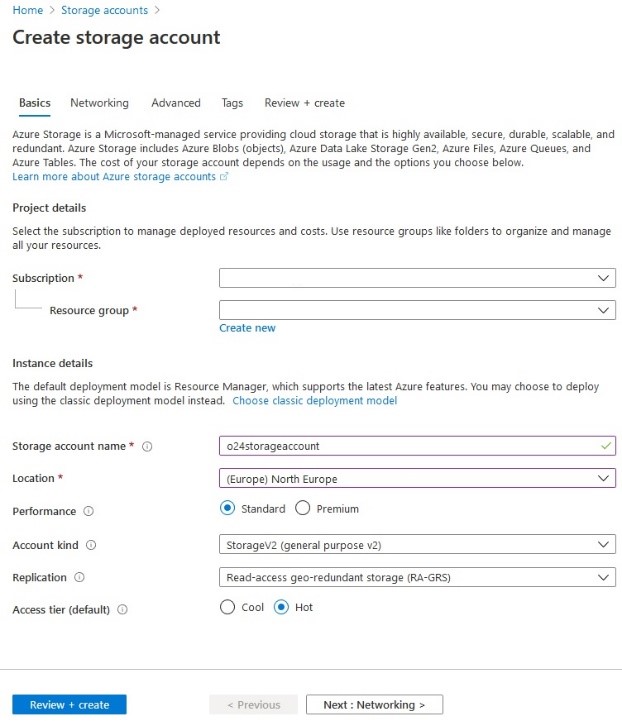The image size is (622, 721).
Task: Select the Standard performance option
Action: click(228, 509)
